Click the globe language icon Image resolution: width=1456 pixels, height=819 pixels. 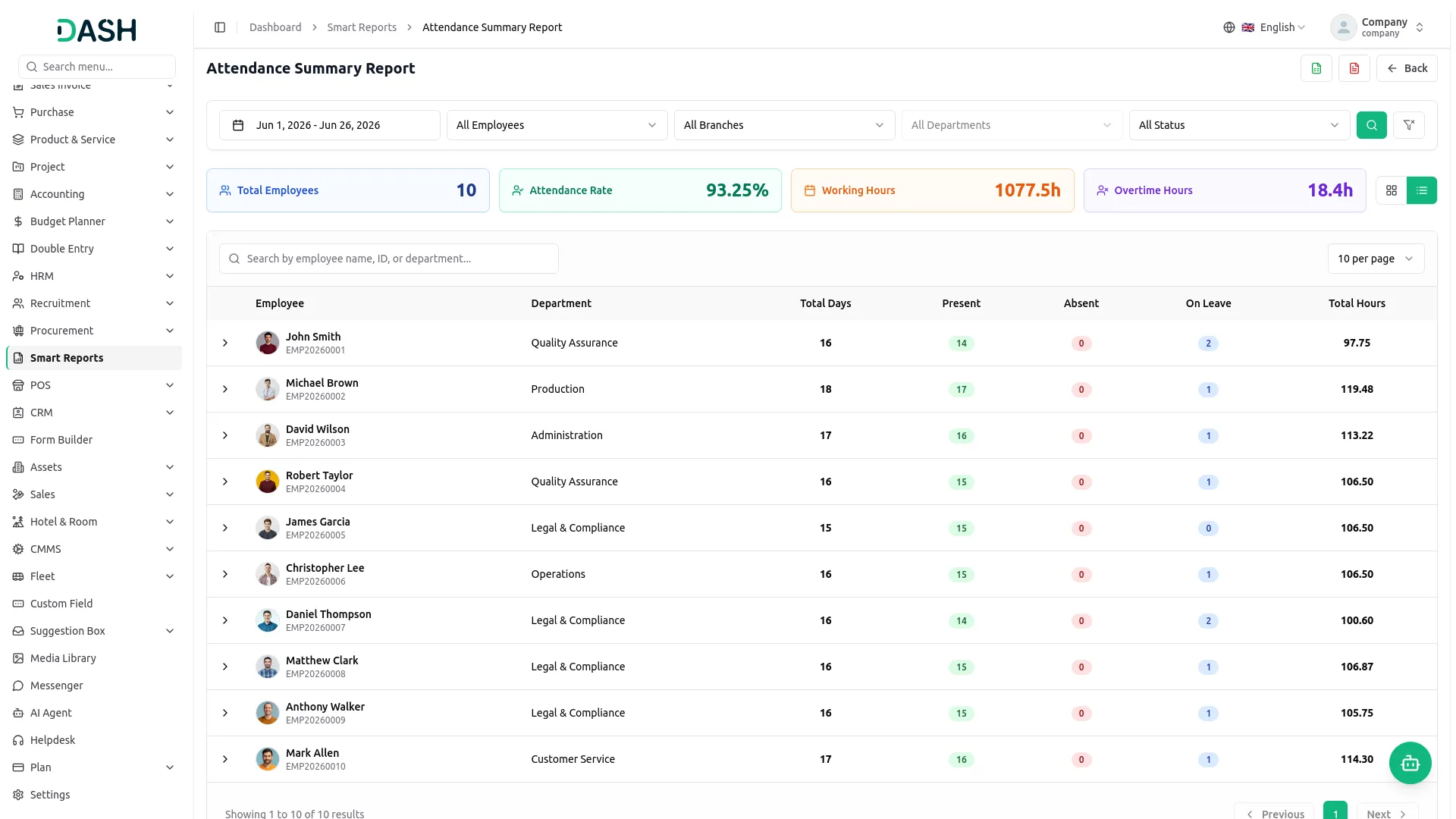(x=1229, y=27)
